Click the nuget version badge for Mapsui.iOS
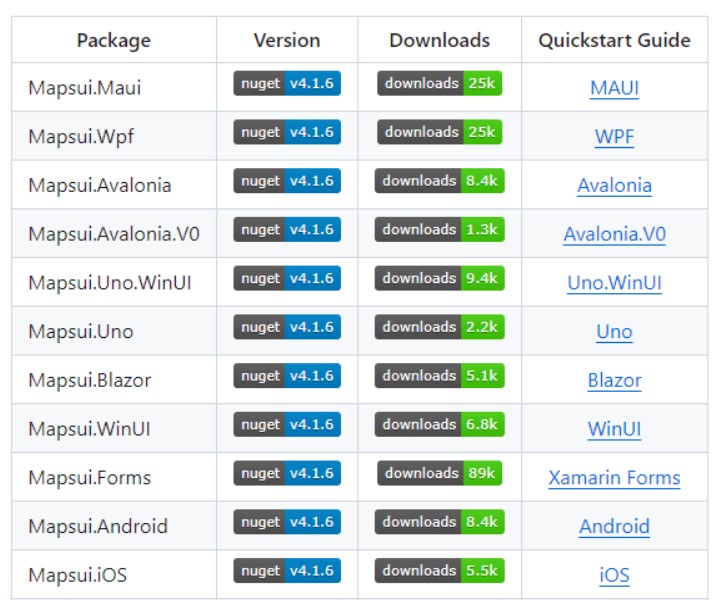The image size is (722, 600). (x=287, y=571)
